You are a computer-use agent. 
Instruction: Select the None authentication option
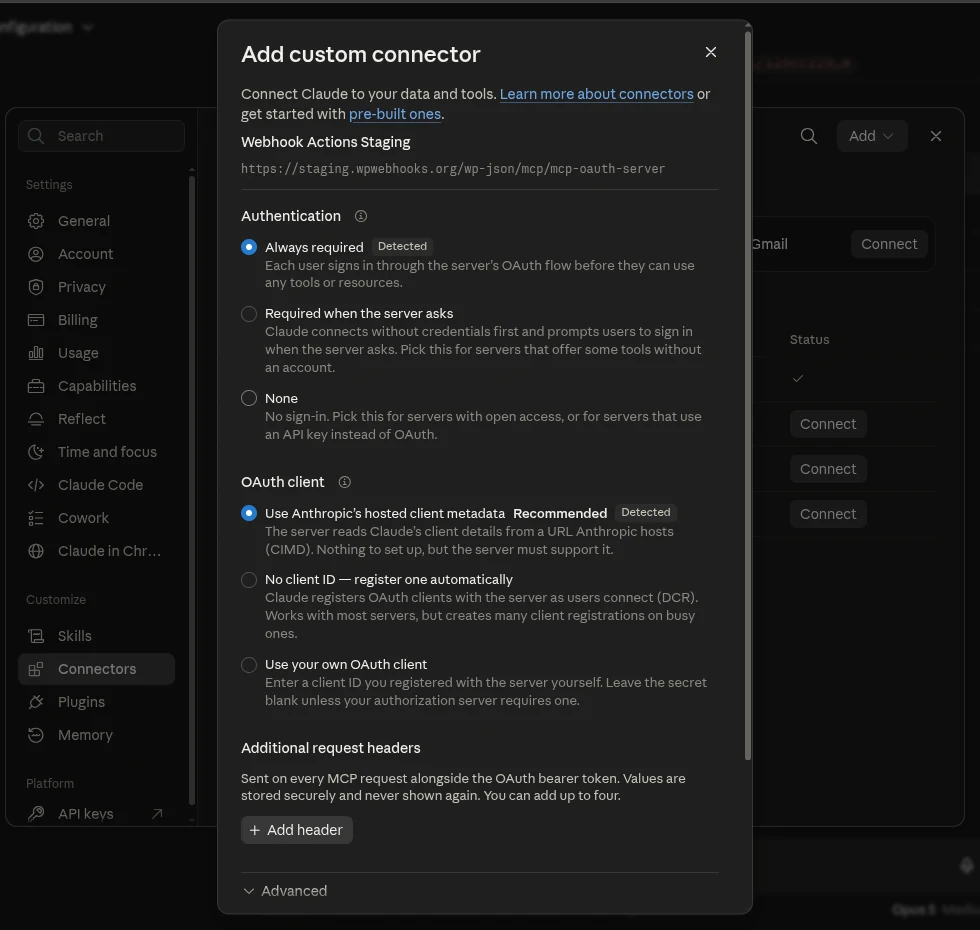click(249, 399)
